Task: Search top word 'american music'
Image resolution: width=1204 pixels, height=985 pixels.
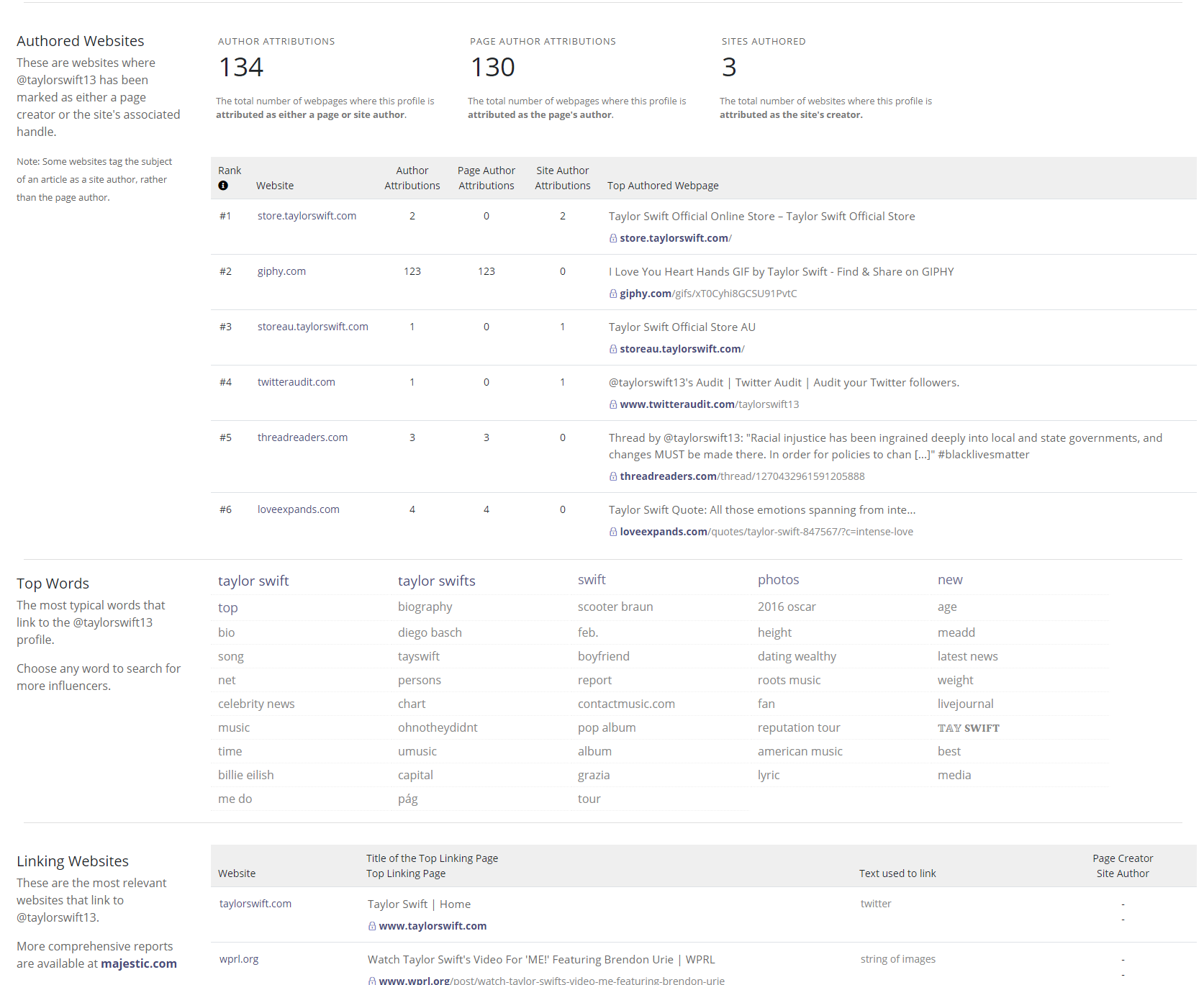Action: [800, 751]
